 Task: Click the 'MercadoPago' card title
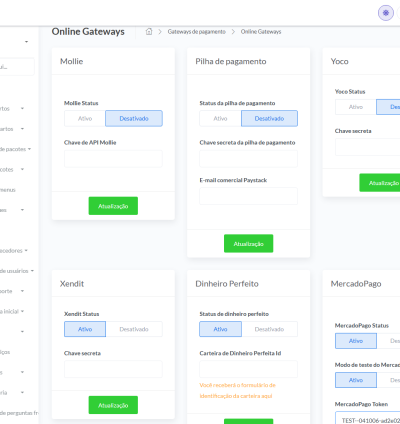pos(356,284)
